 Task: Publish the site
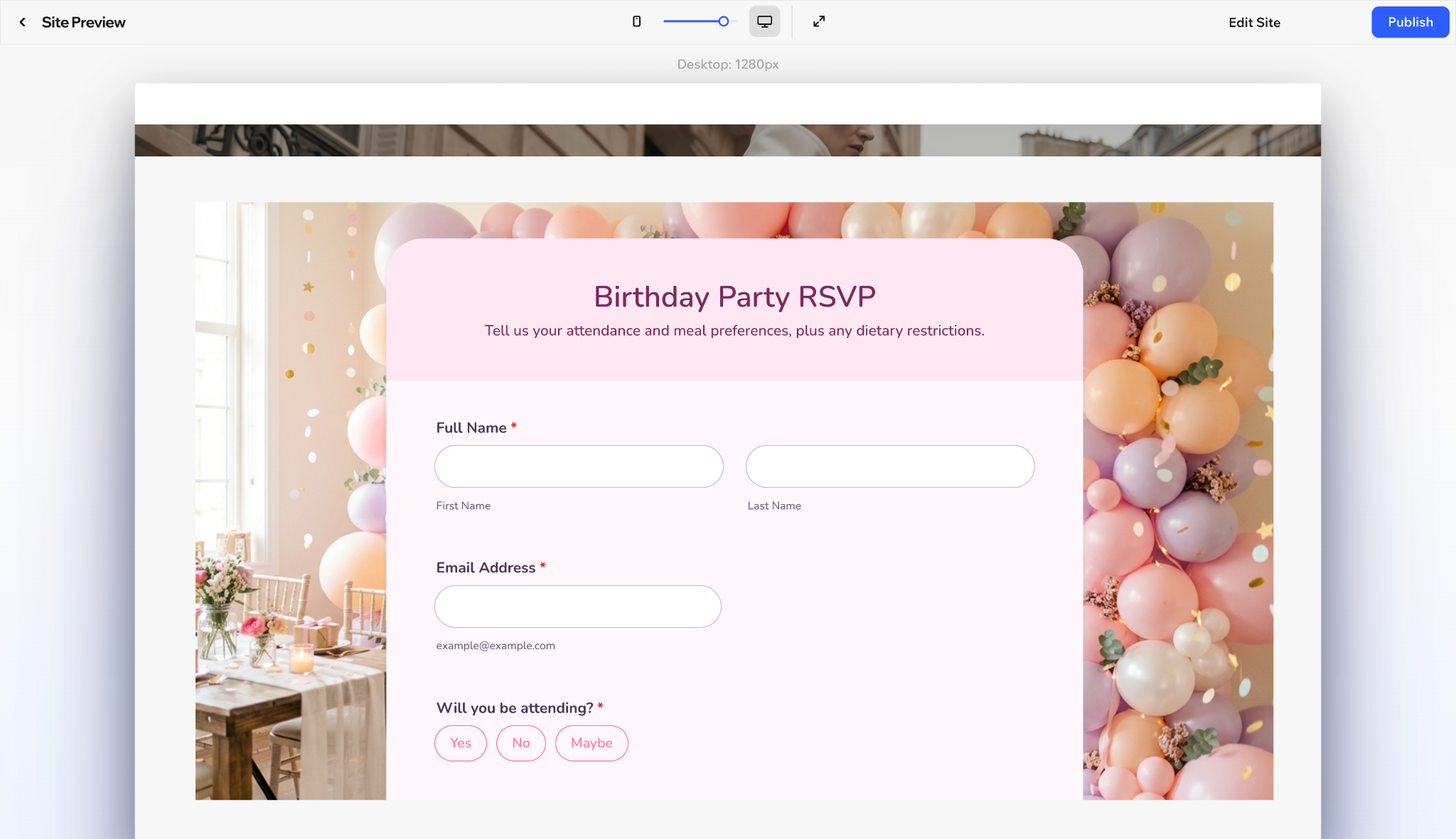(1410, 22)
